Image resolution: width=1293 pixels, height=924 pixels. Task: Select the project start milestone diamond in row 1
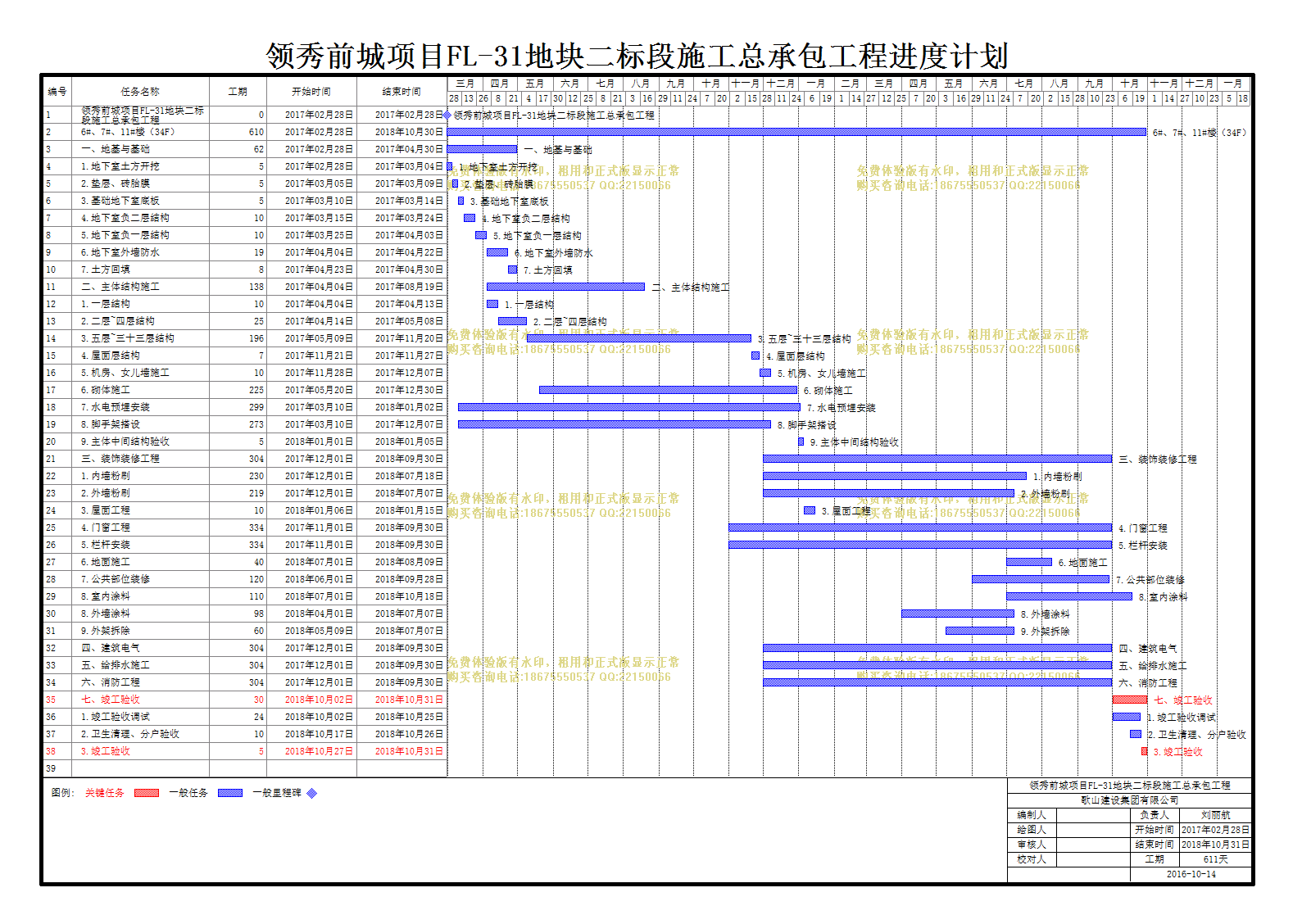447,115
